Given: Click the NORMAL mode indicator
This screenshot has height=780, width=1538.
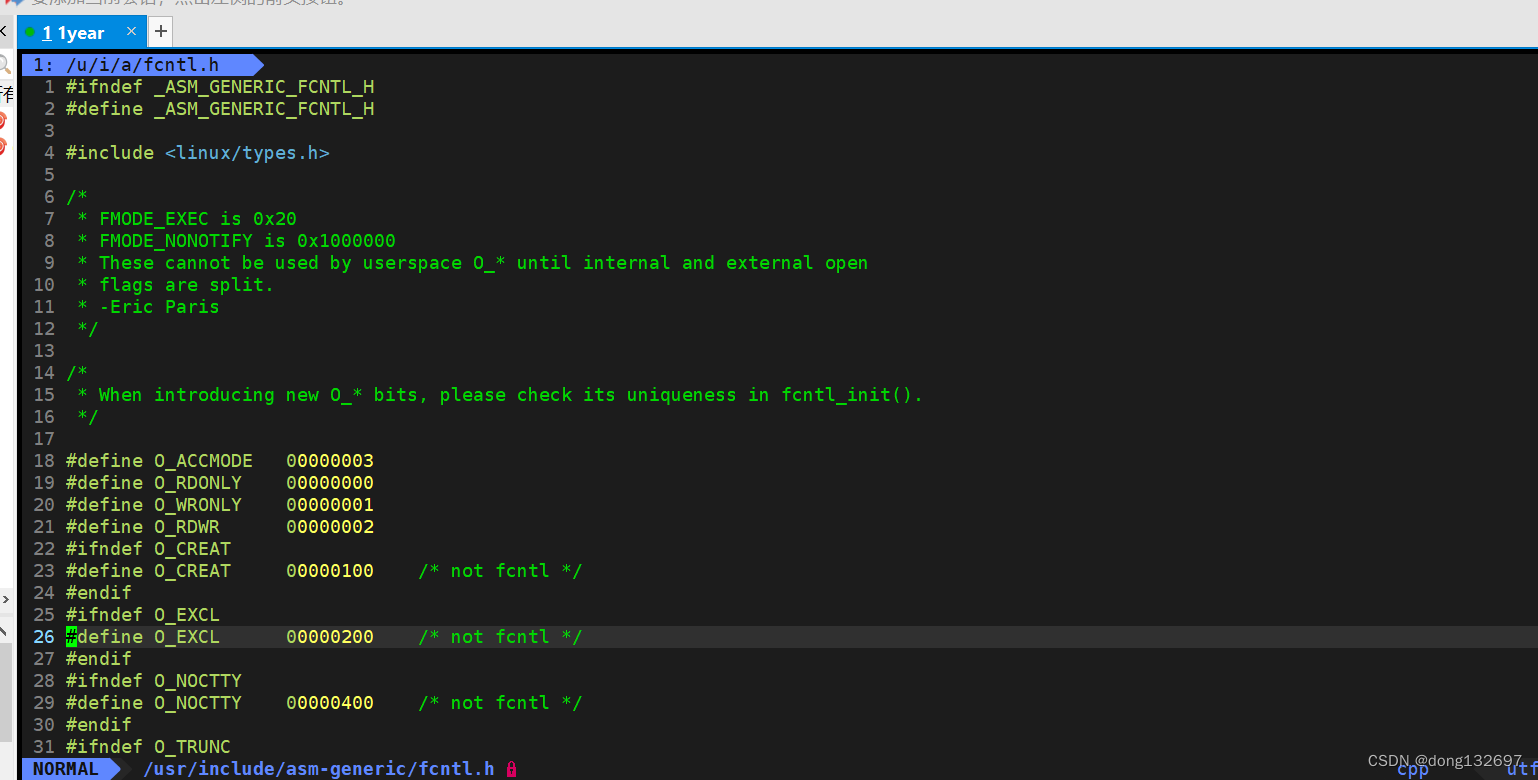Looking at the screenshot, I should (66, 769).
